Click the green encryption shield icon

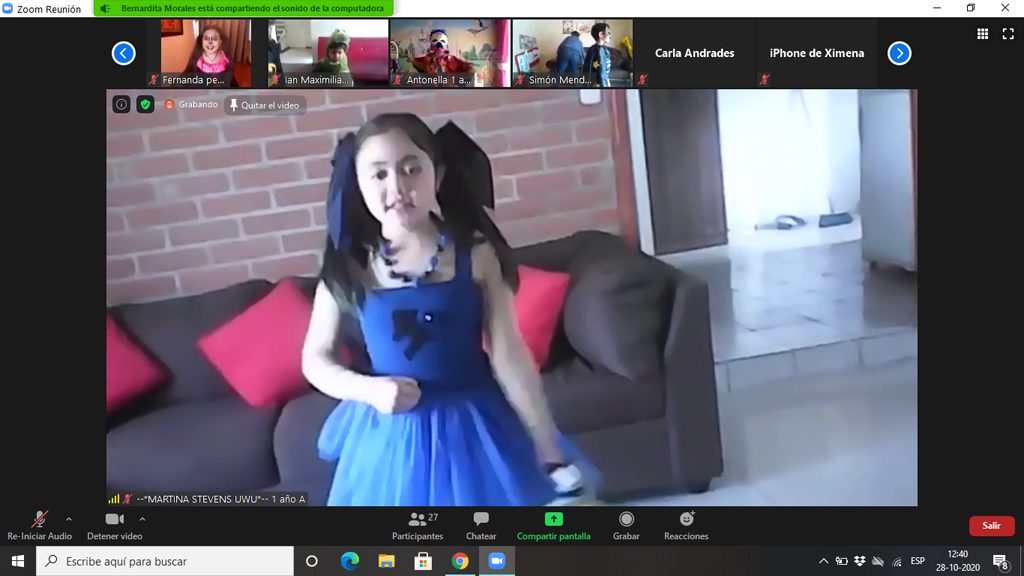[x=145, y=104]
